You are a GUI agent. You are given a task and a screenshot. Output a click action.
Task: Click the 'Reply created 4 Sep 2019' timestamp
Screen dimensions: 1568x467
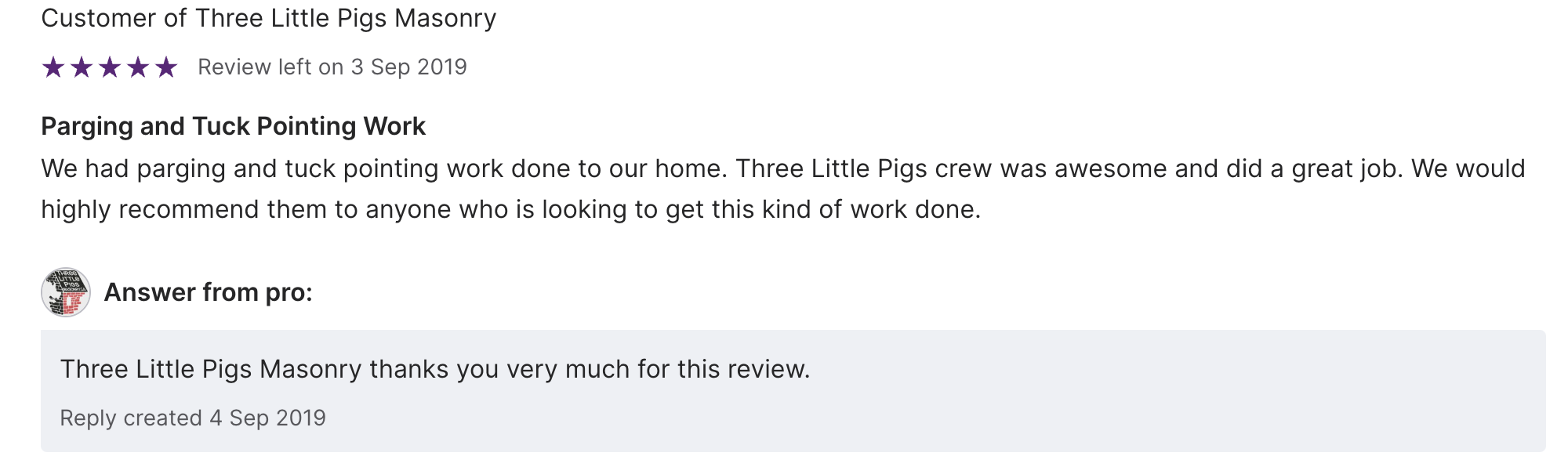click(193, 418)
